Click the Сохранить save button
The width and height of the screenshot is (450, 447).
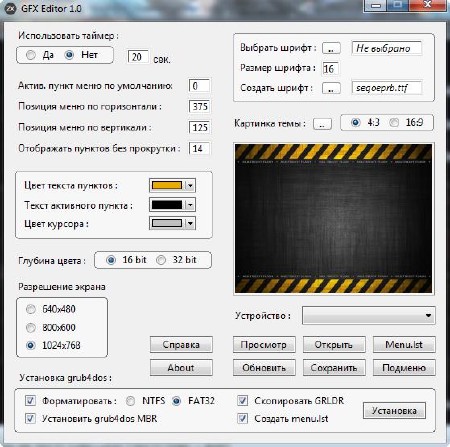334,368
